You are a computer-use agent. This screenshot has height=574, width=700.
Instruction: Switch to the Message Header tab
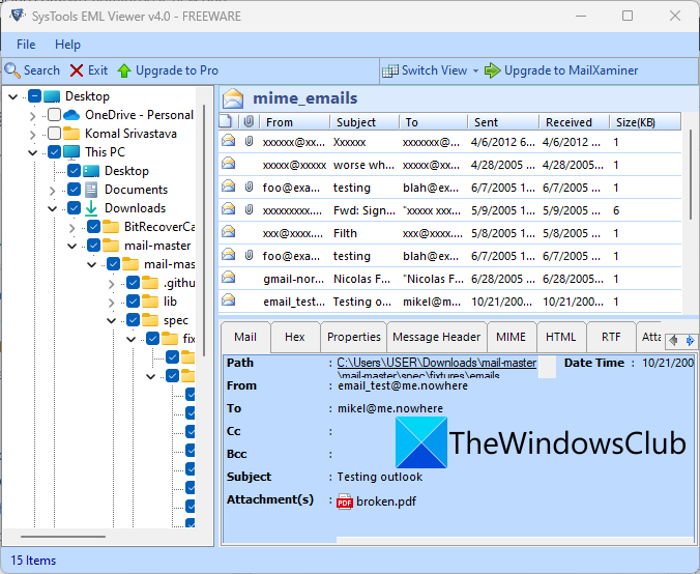(x=437, y=337)
